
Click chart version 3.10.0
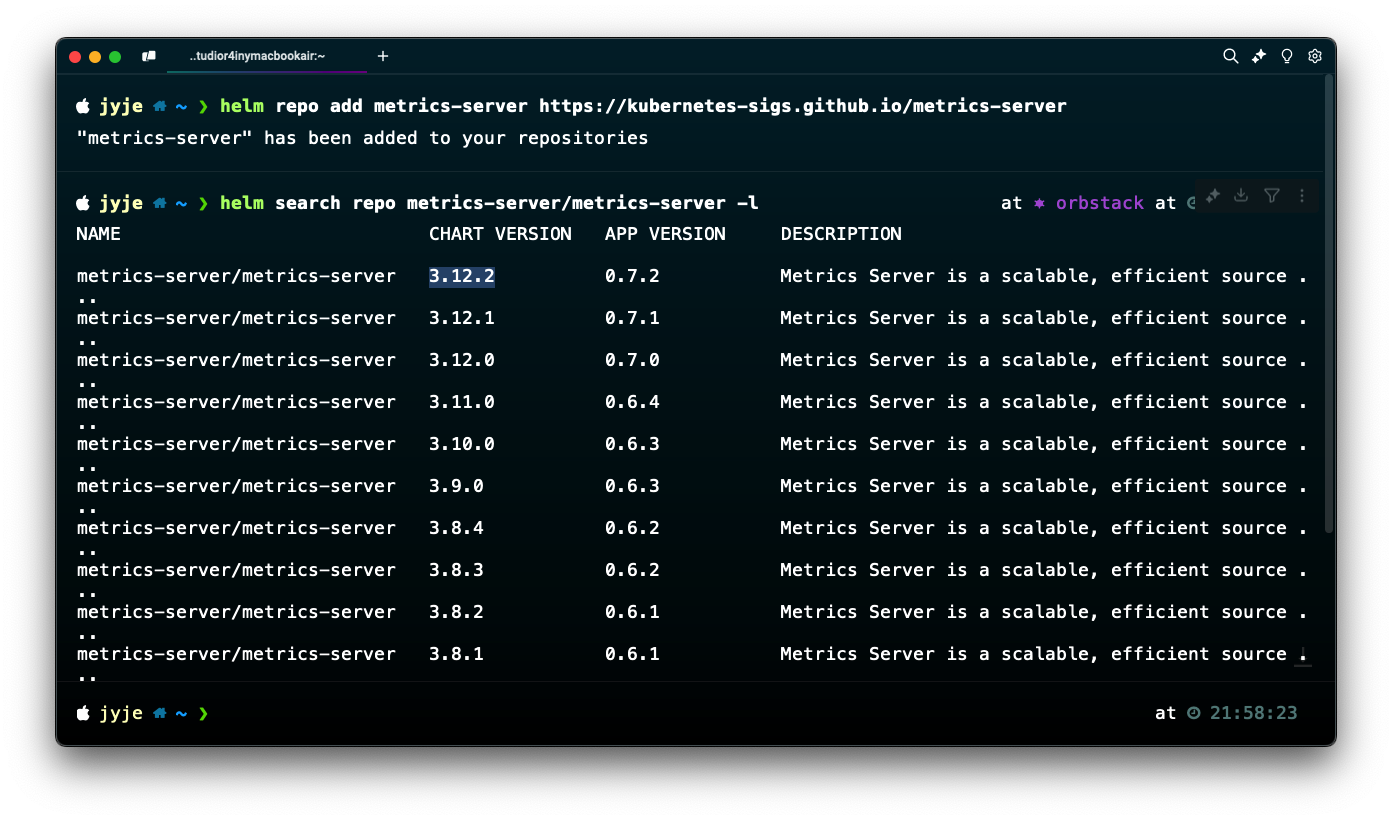(x=462, y=444)
